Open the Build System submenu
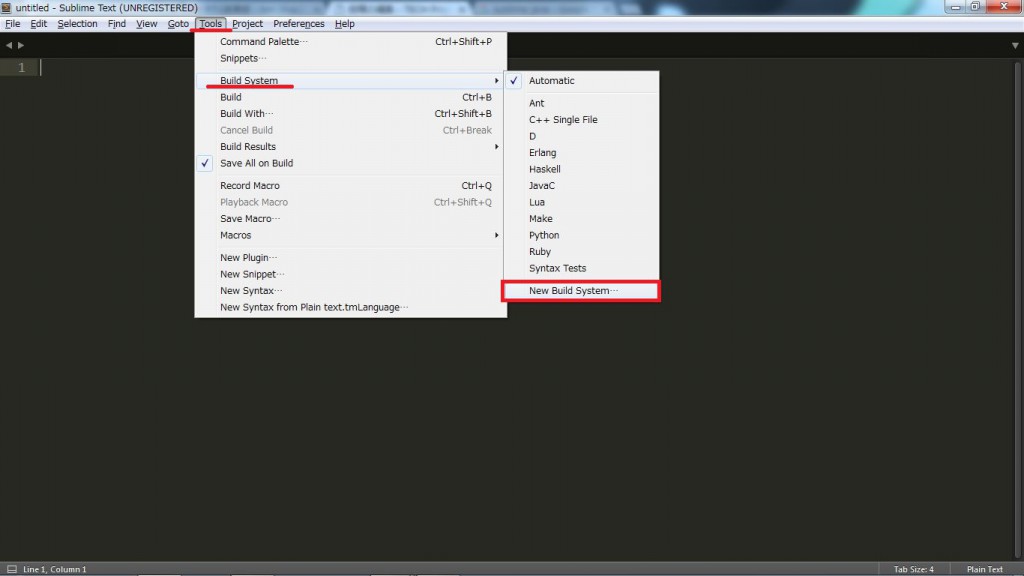Image resolution: width=1024 pixels, height=576 pixels. pyautogui.click(x=248, y=80)
